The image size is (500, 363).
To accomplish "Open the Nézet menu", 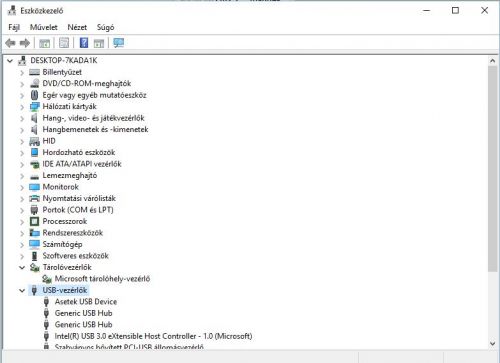I will [x=77, y=27].
